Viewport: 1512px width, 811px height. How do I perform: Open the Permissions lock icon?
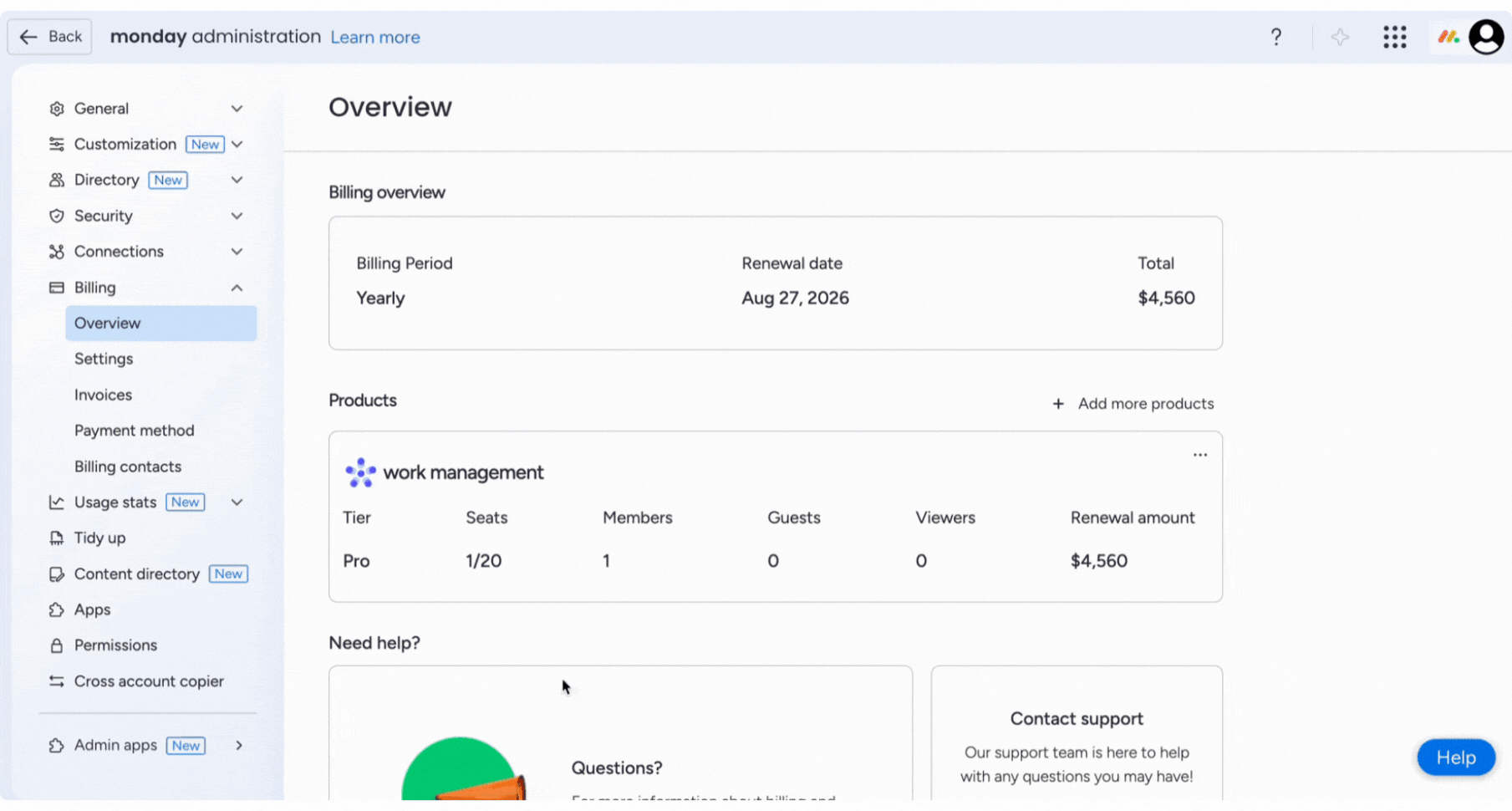point(56,645)
